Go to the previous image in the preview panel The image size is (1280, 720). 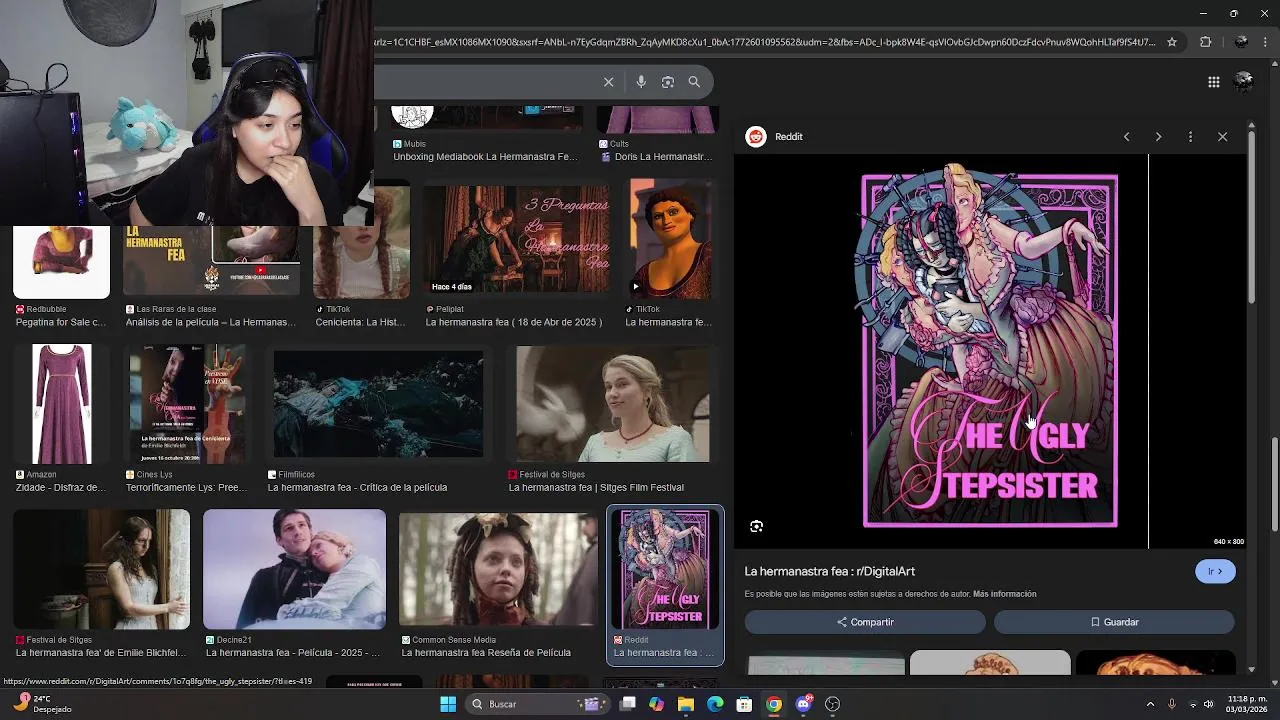tap(1126, 137)
